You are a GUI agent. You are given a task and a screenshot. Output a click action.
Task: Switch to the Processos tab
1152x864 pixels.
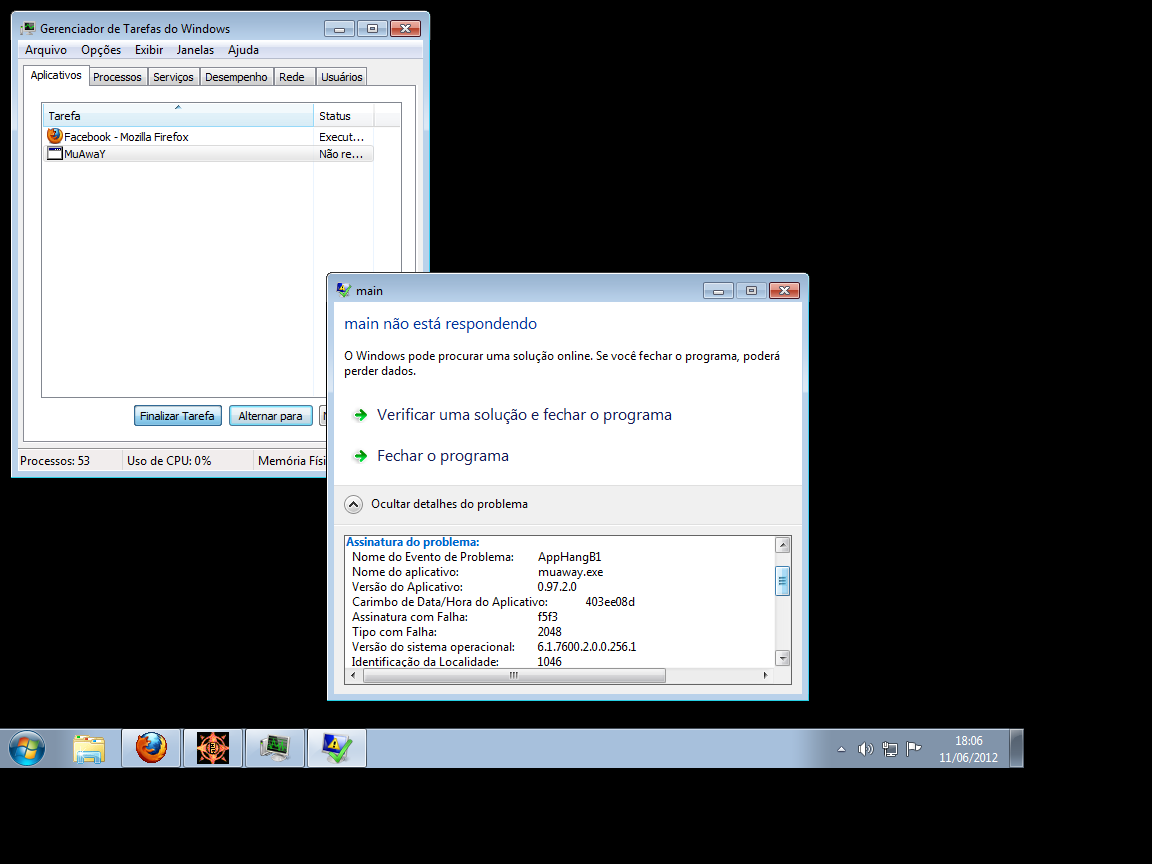pos(117,77)
